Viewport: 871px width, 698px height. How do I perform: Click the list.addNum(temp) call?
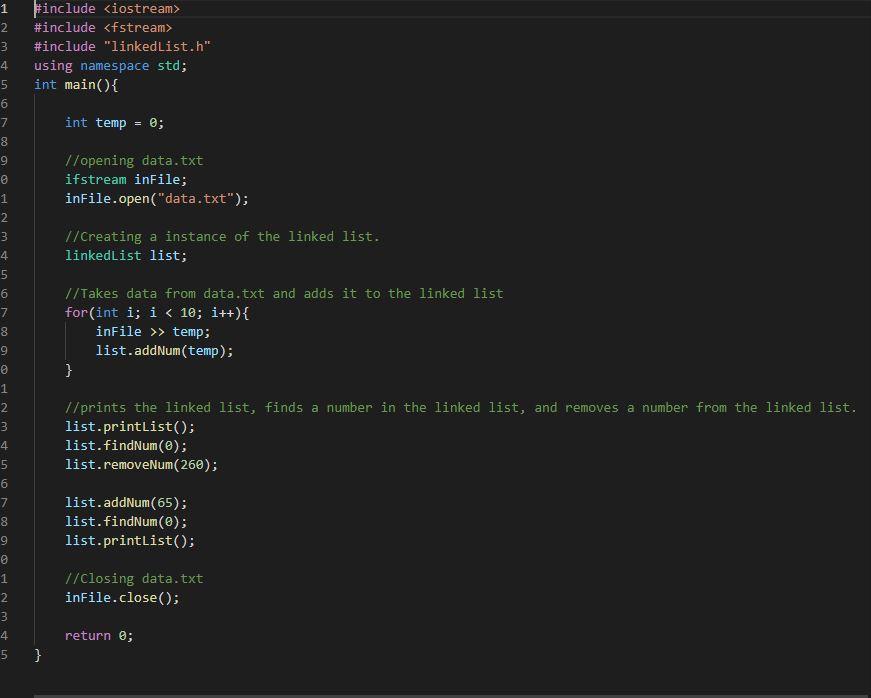point(165,350)
